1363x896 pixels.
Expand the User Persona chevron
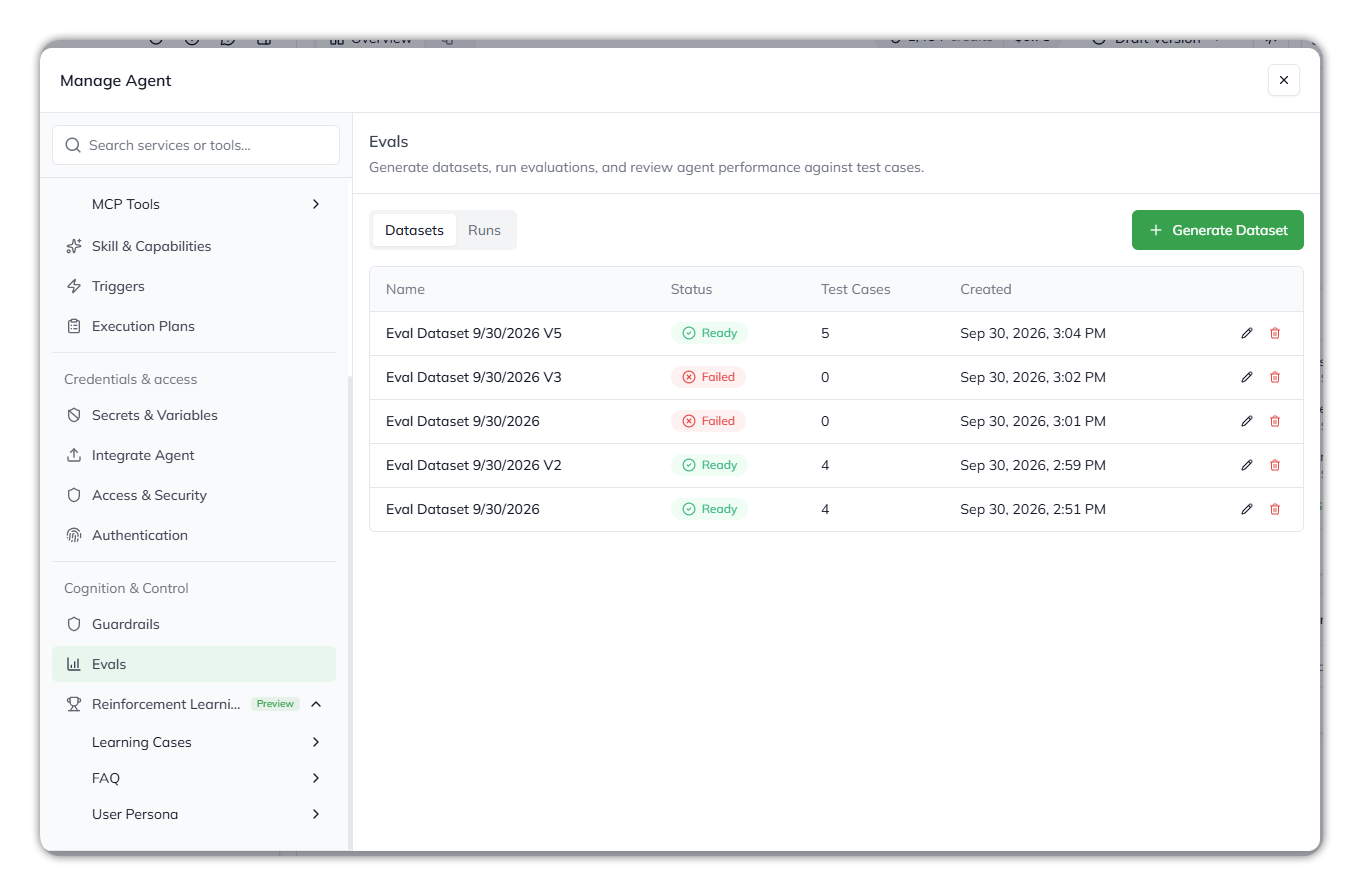316,814
